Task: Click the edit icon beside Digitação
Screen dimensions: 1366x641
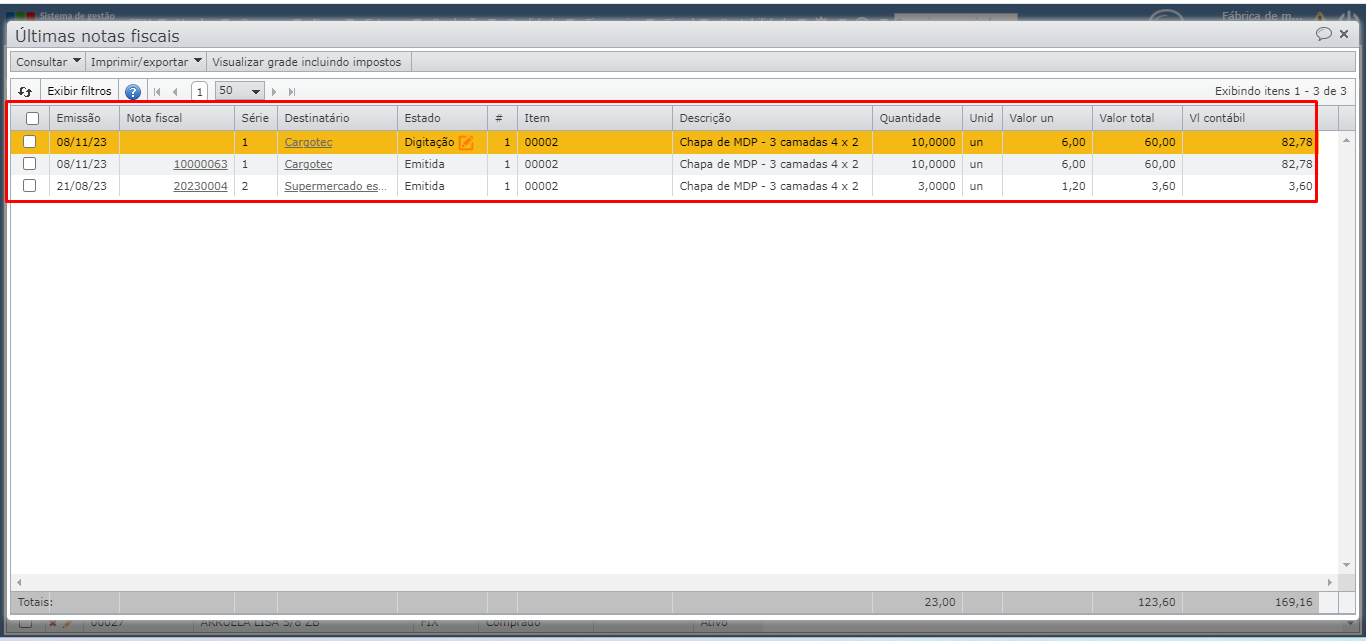Action: coord(466,142)
